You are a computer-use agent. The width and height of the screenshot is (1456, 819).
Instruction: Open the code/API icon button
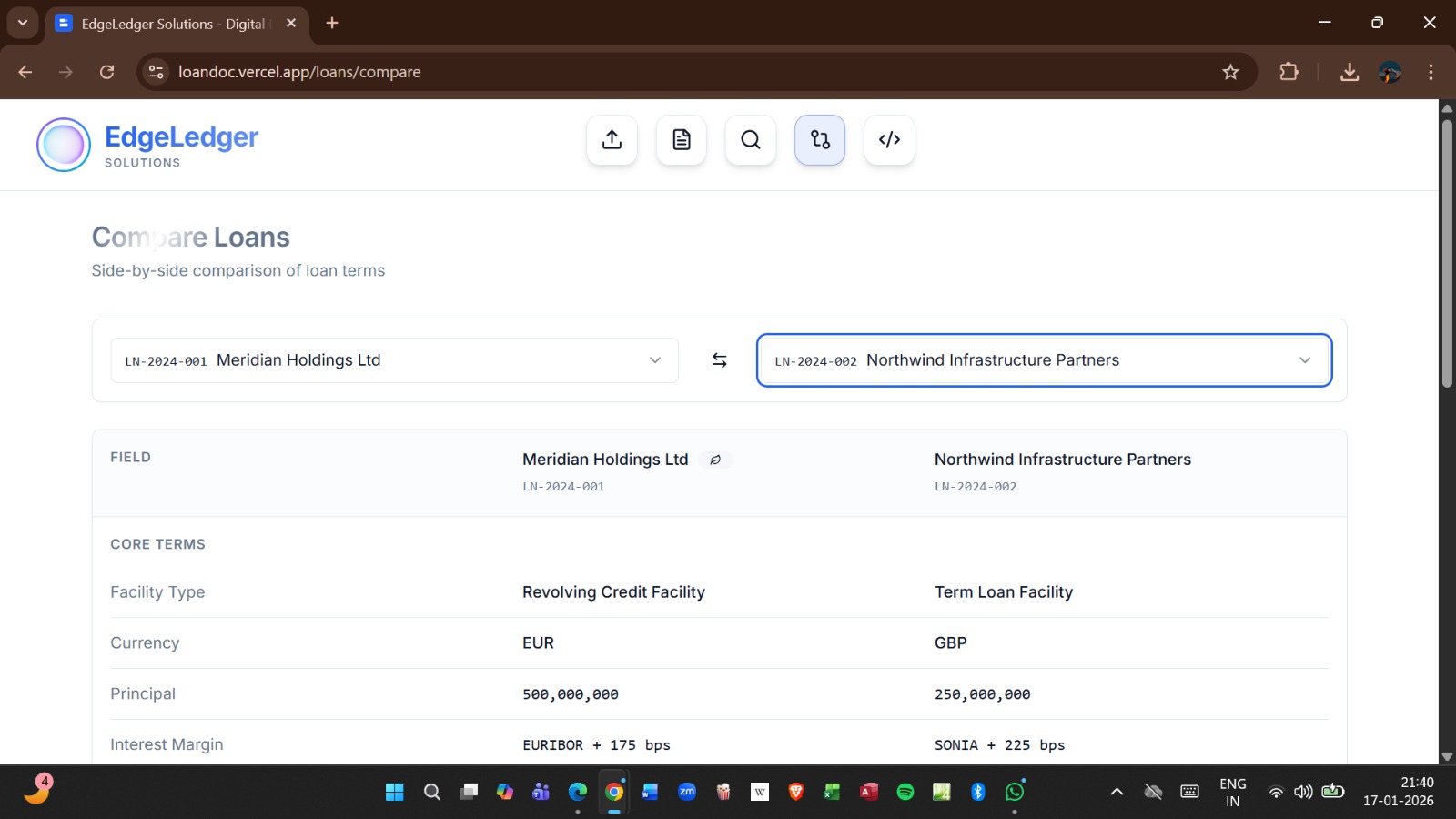point(889,140)
